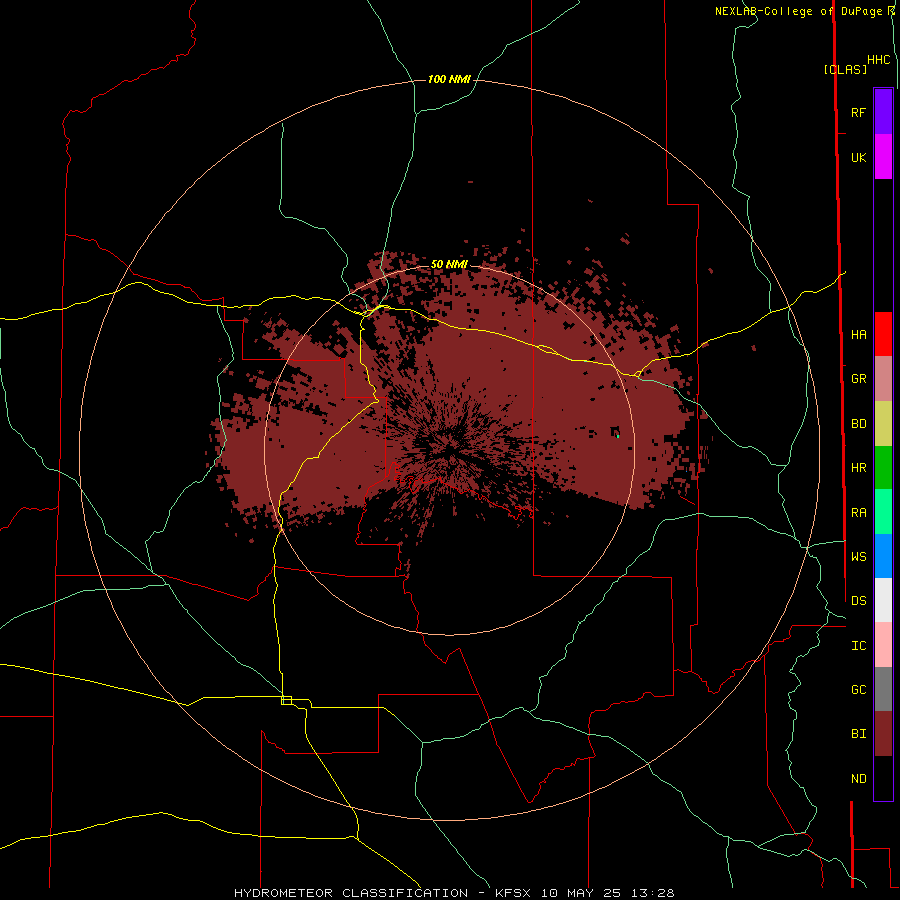900x900 pixels.
Task: Click the 50 NMI range ring label
Action: (x=449, y=264)
